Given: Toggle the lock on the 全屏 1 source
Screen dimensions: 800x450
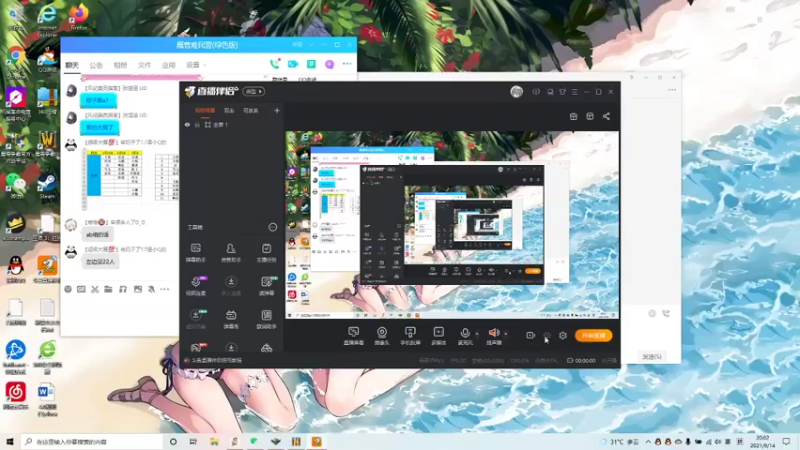Looking at the screenshot, I should tap(197, 124).
